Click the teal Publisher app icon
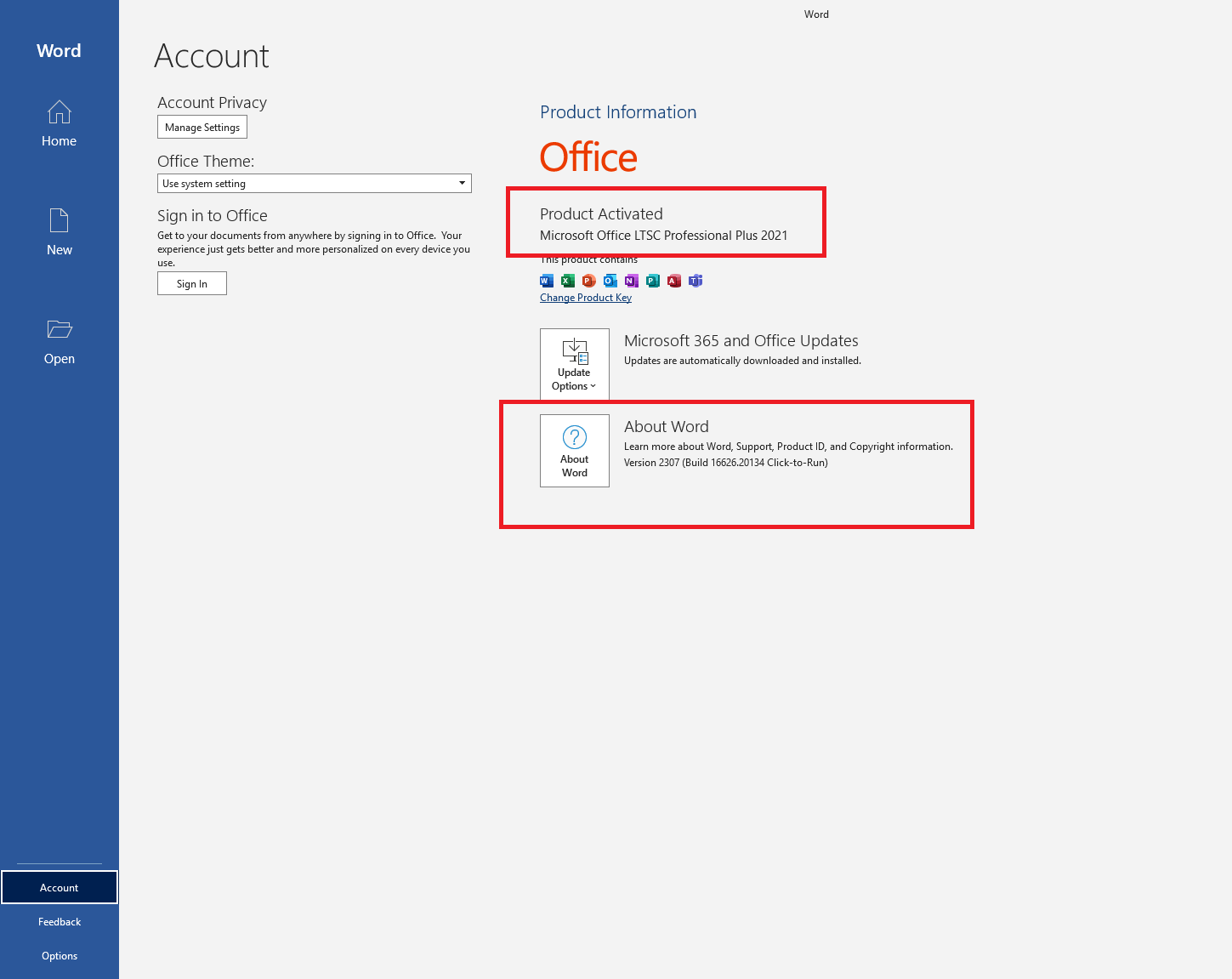Screen dimensions: 1232x979 653,281
